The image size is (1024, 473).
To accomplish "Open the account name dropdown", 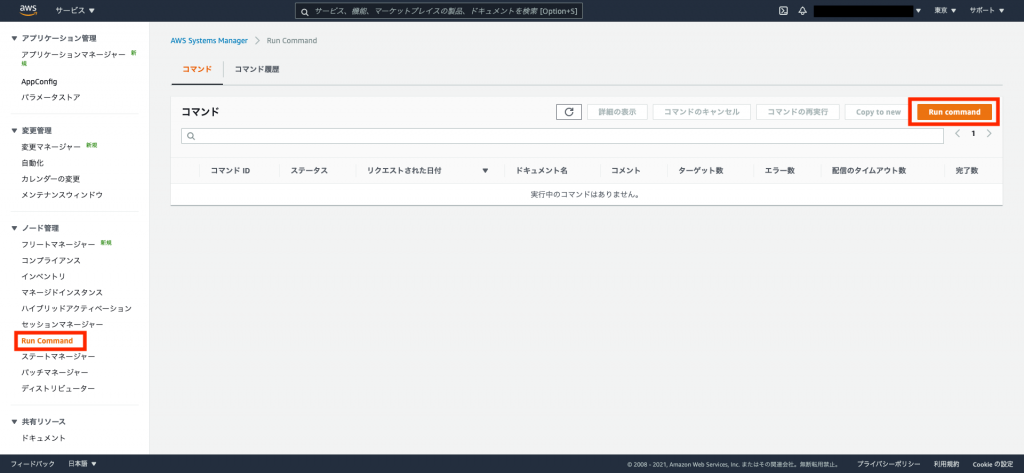I will [868, 10].
